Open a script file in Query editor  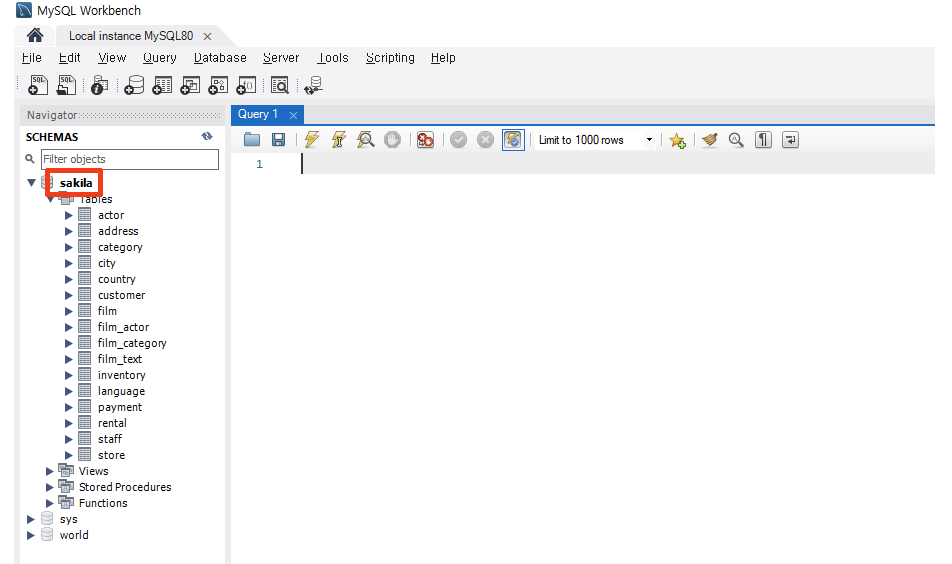click(252, 140)
